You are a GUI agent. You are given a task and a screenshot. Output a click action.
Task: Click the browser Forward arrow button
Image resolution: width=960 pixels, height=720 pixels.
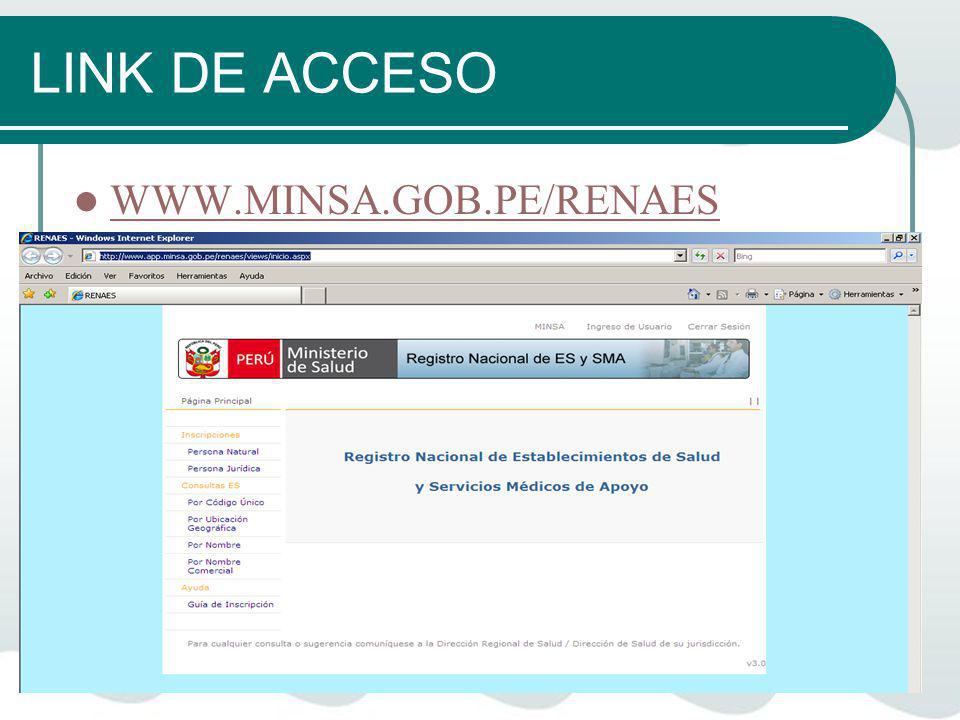53,256
